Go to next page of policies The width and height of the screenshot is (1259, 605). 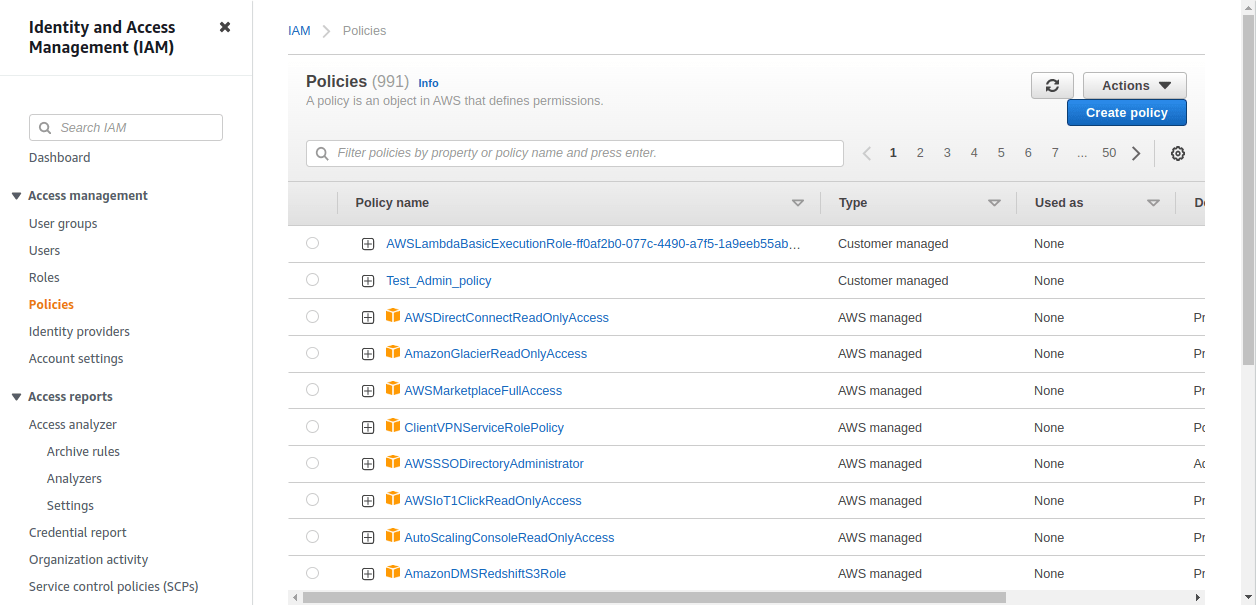(x=1136, y=153)
